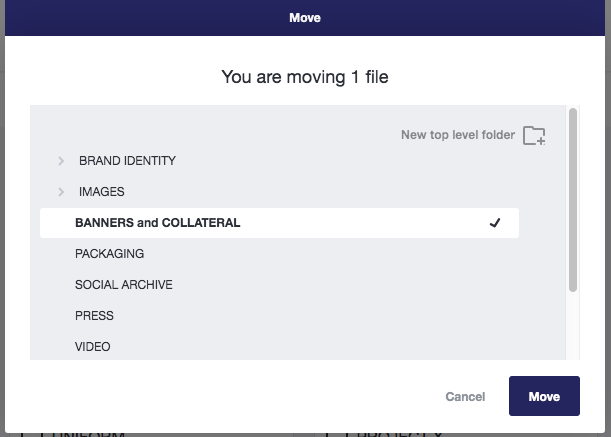Cancel the move dialog
Viewport: 611px width, 437px height.
click(x=465, y=397)
